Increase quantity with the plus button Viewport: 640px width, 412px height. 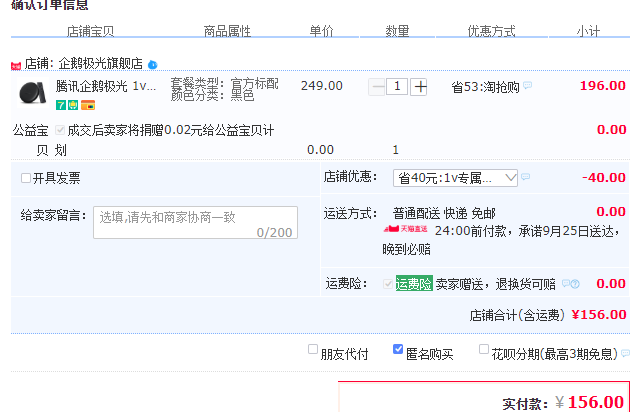(419, 87)
